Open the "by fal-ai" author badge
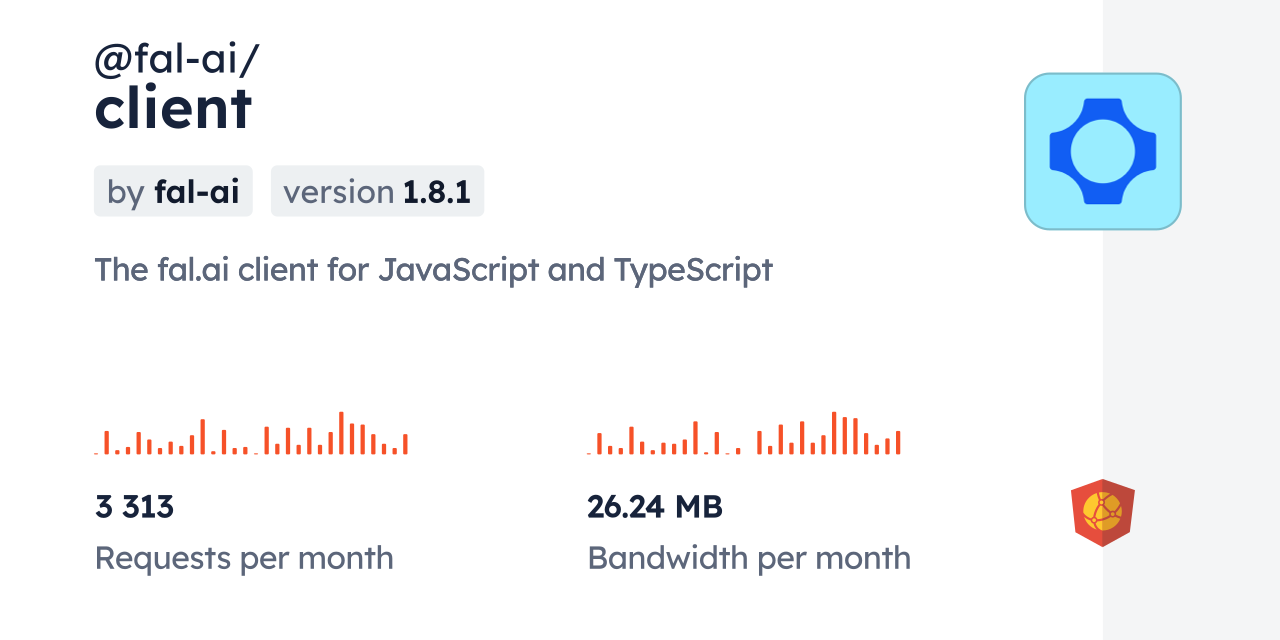Viewport: 1280px width, 640px height. 173,191
